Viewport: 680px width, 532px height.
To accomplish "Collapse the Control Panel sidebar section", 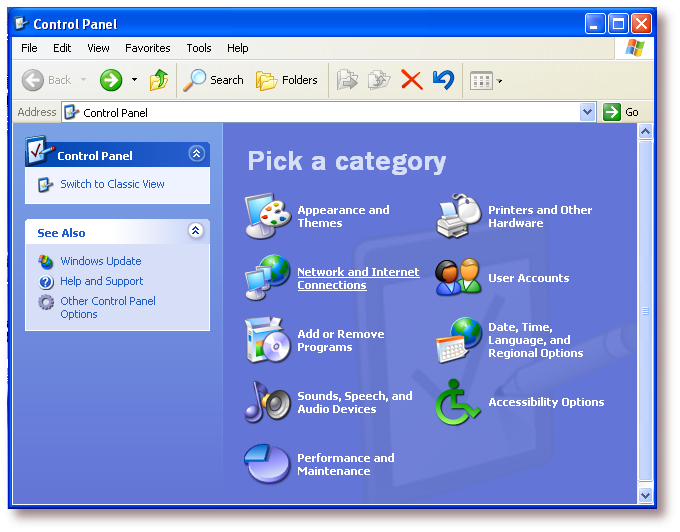I will point(196,154).
